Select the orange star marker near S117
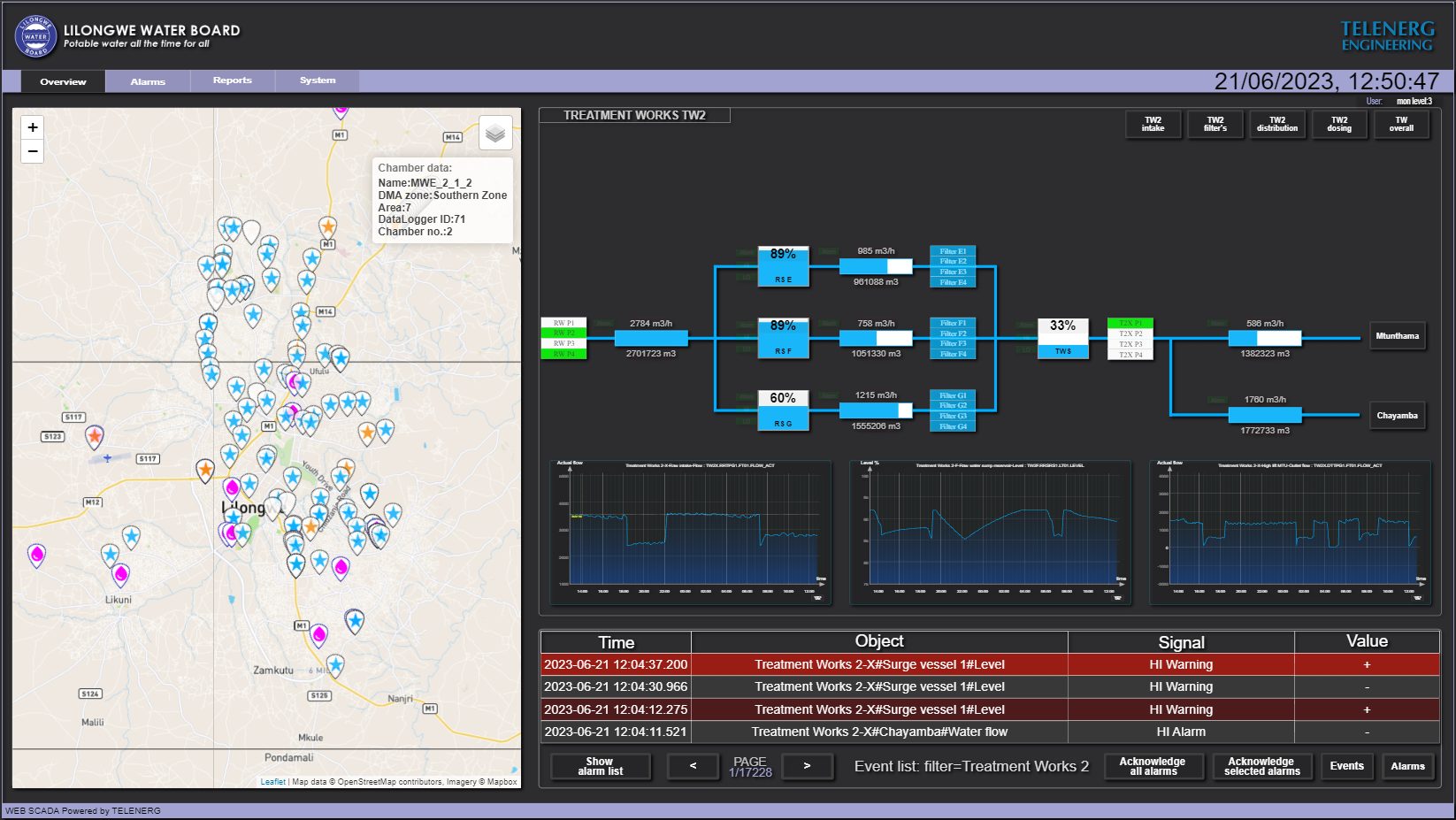This screenshot has width=1456, height=820. point(95,436)
